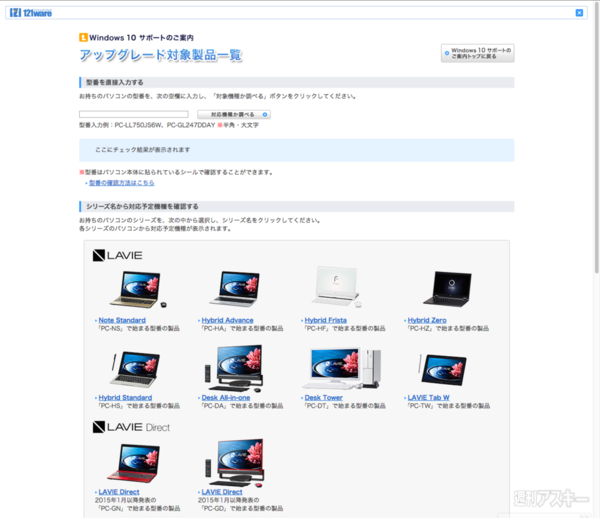Click the PC-LL750JS6W example model text
Viewport: 600px width, 518px height.
click(x=139, y=125)
